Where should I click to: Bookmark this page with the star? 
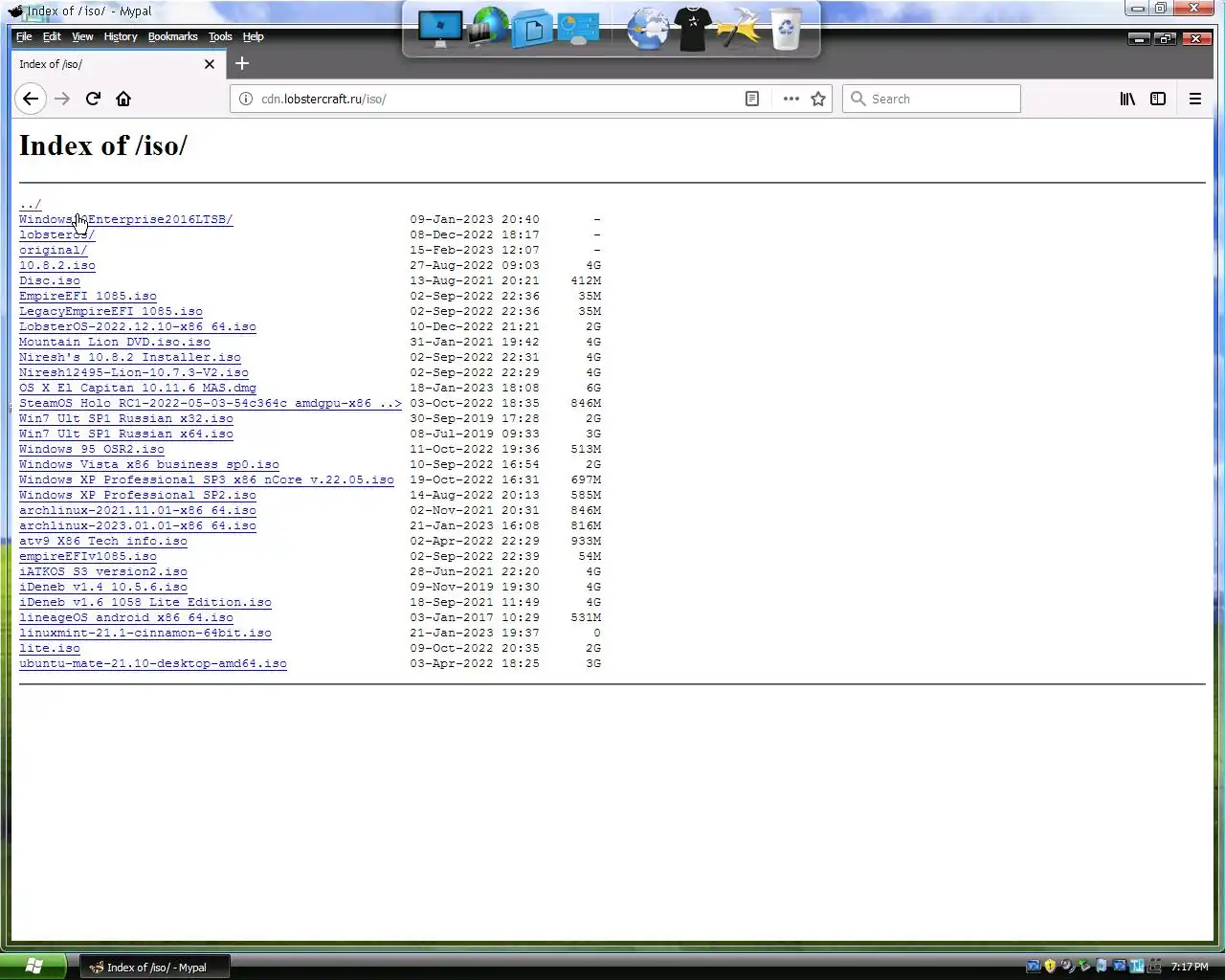point(818,99)
